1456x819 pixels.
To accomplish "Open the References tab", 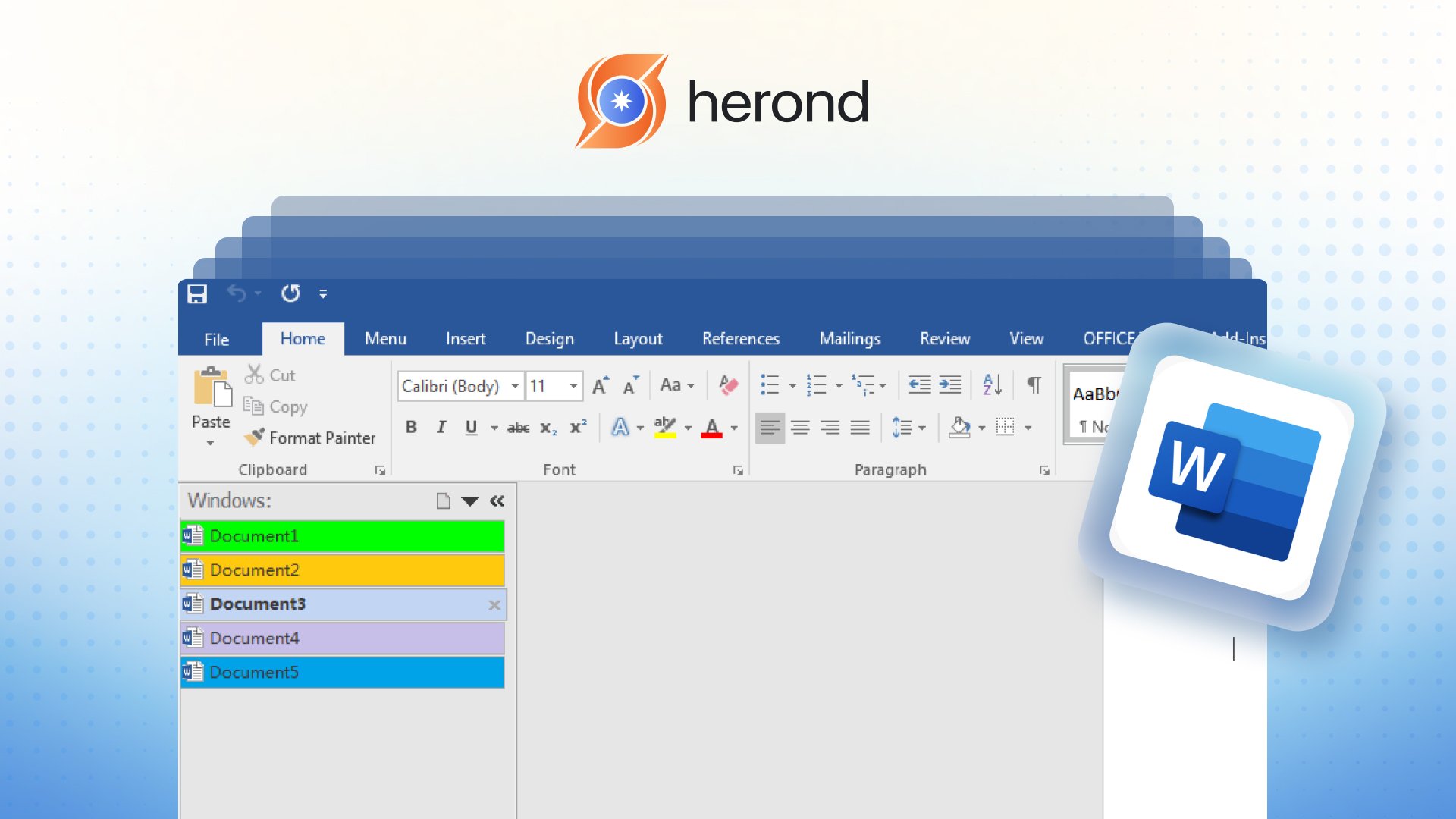I will (741, 339).
